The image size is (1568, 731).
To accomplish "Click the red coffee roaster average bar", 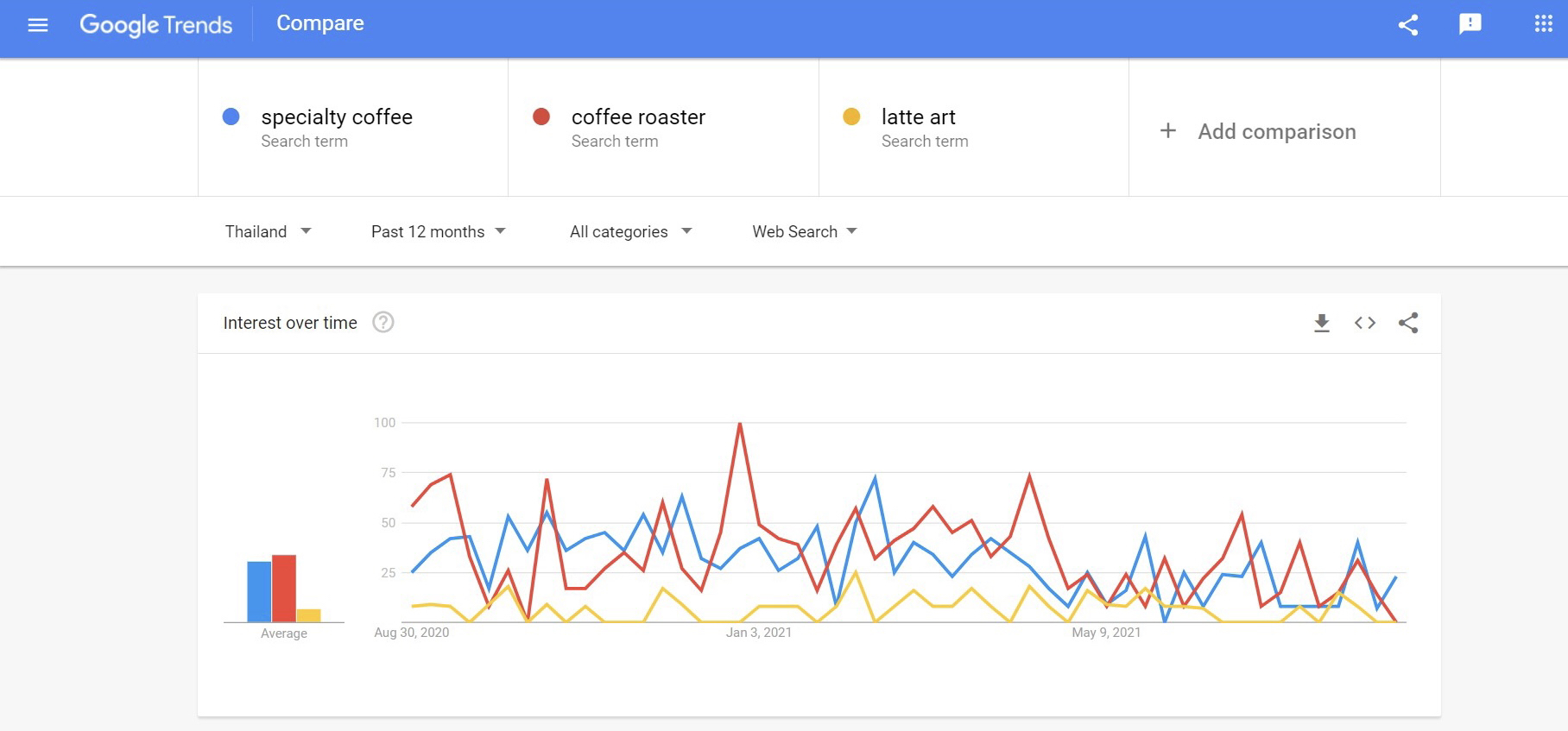I will click(x=284, y=589).
